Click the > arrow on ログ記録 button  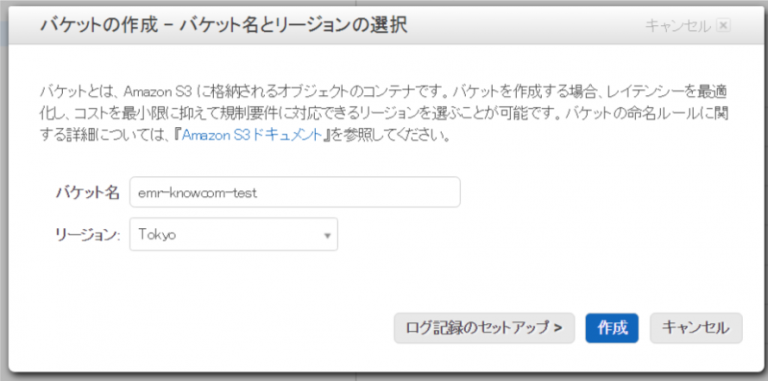point(558,328)
